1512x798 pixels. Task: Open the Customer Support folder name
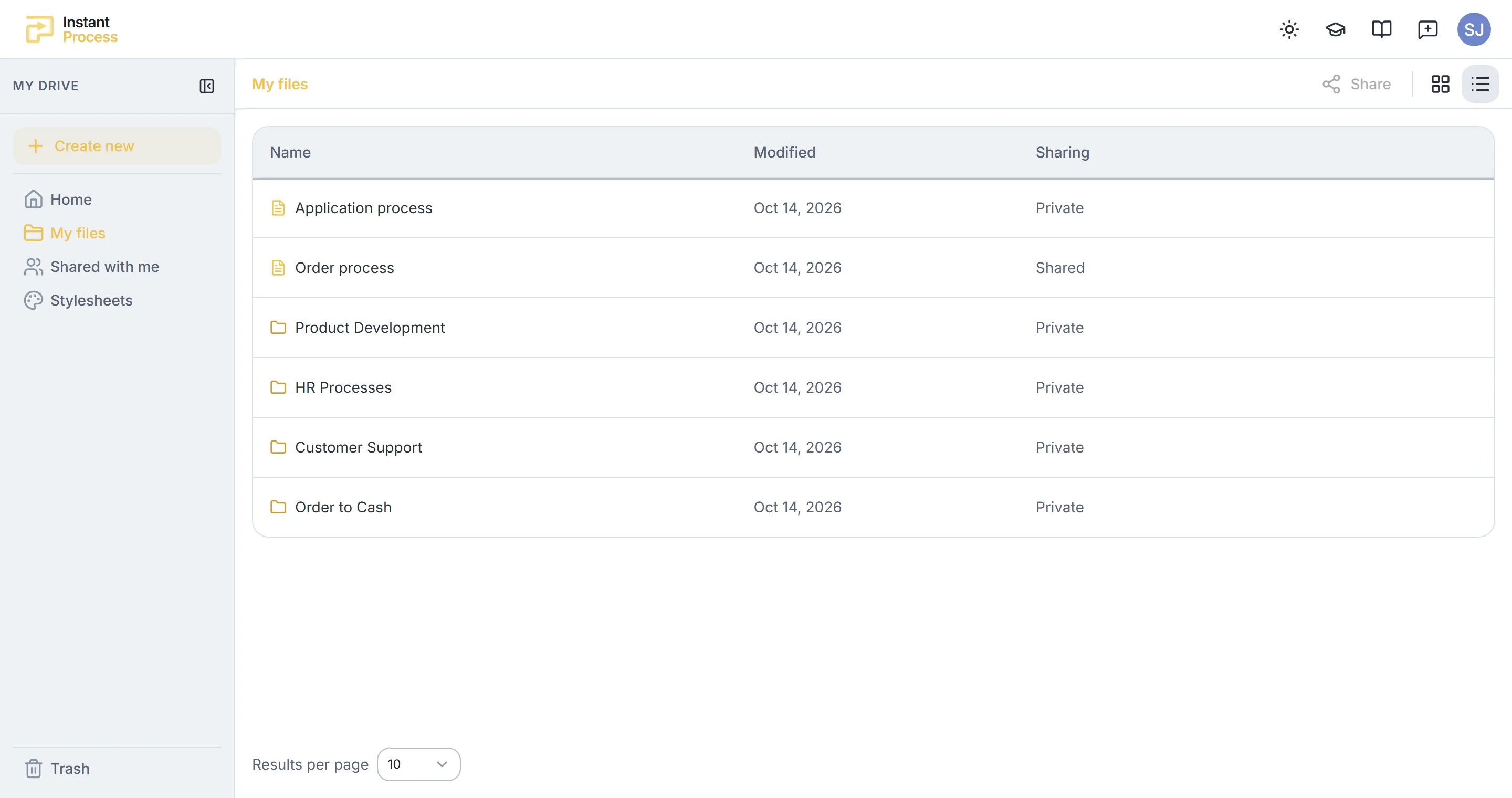tap(358, 447)
